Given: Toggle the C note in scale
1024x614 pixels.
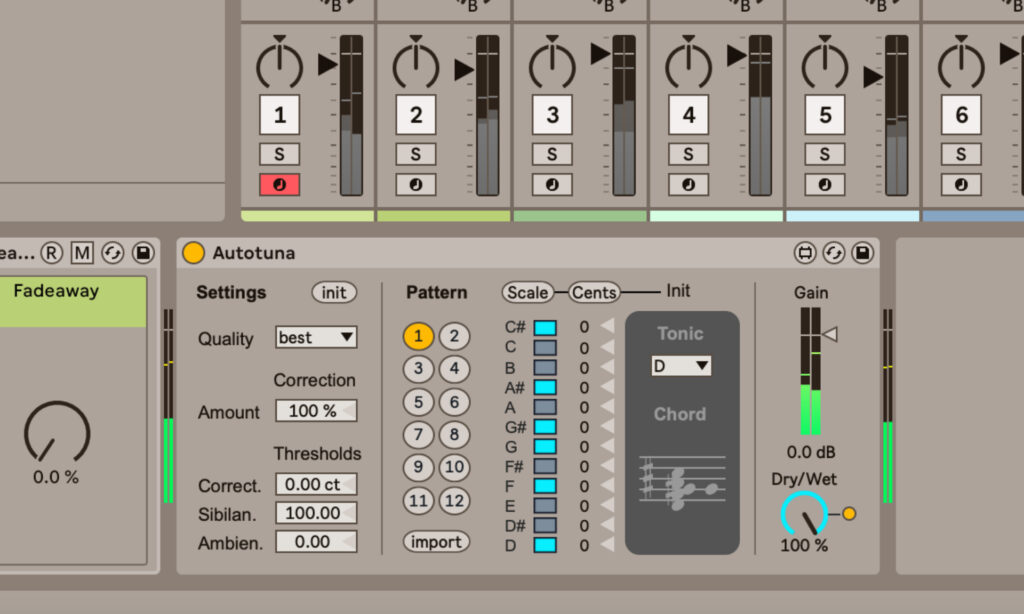Looking at the screenshot, I should 545,347.
